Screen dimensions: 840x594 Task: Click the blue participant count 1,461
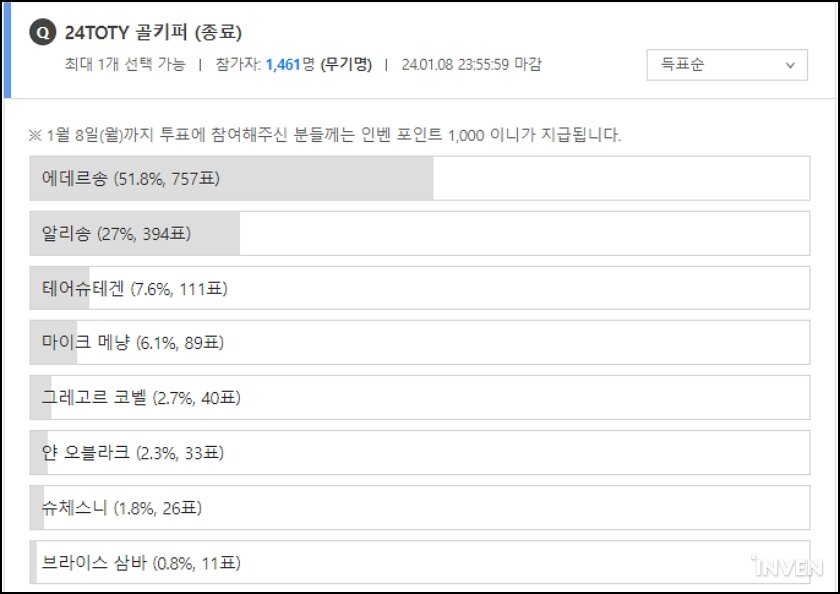tap(283, 65)
